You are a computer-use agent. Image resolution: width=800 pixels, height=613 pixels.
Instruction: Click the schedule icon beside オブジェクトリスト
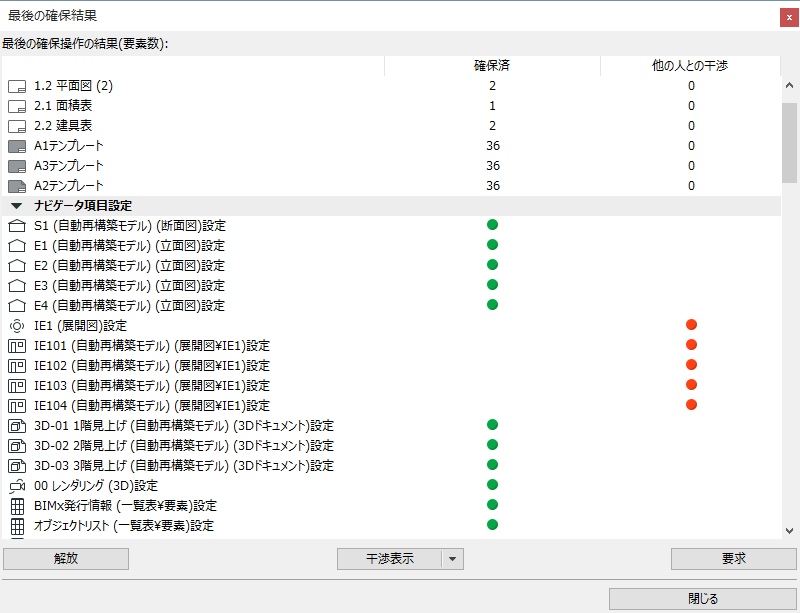[16, 525]
